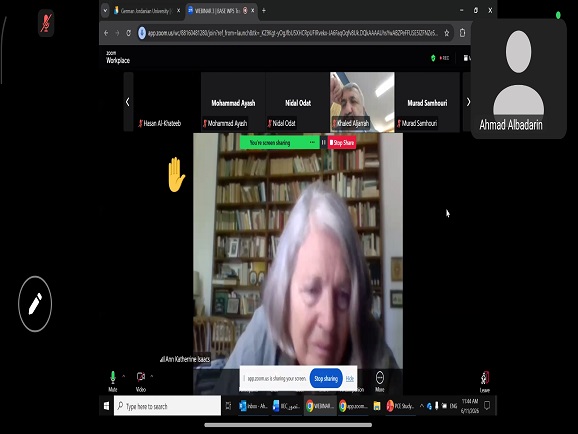This screenshot has width=578, height=434.
Task: Open the tab search dropdown in Chrome
Action: click(x=105, y=11)
